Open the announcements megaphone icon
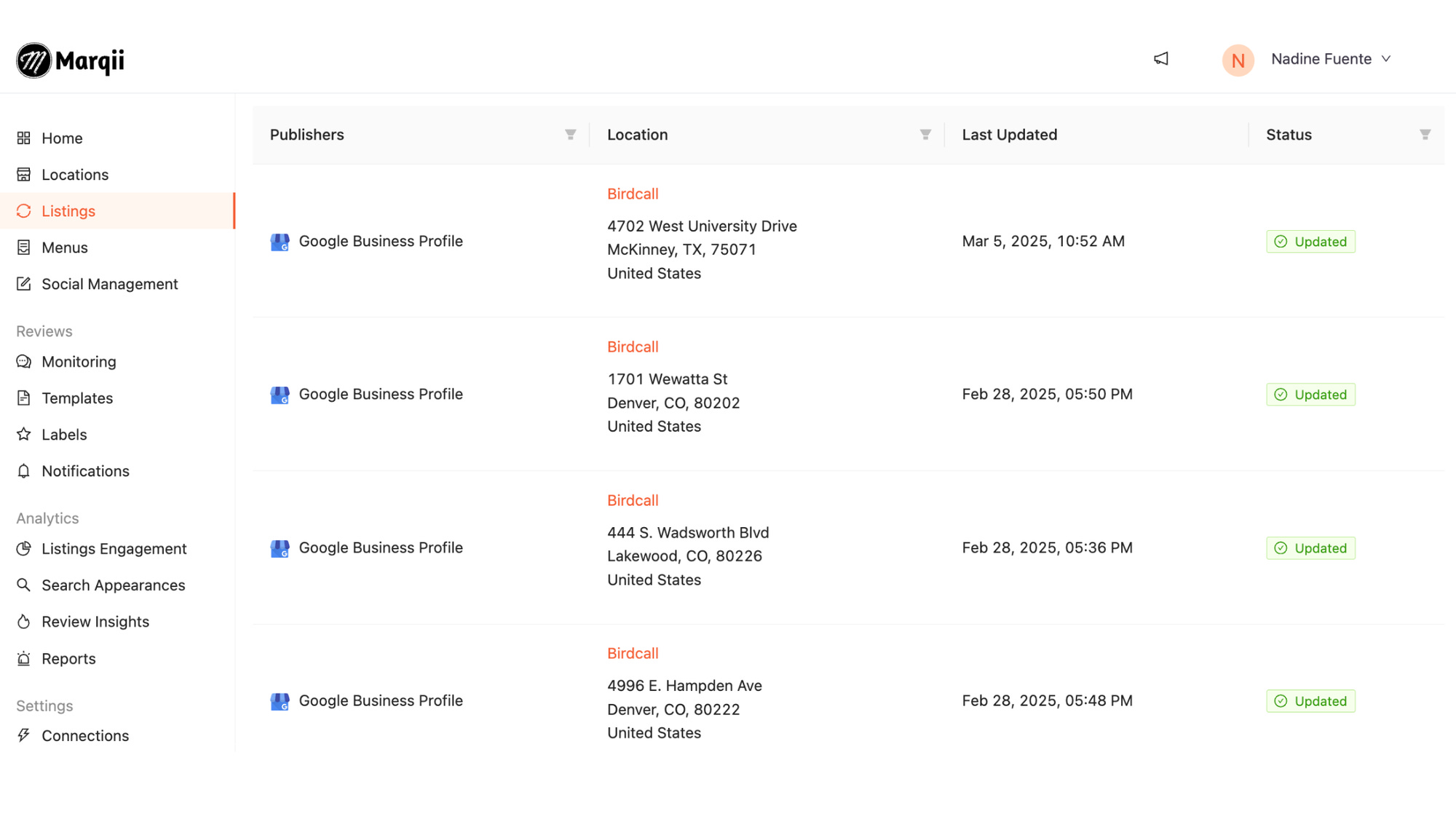 click(x=1161, y=59)
